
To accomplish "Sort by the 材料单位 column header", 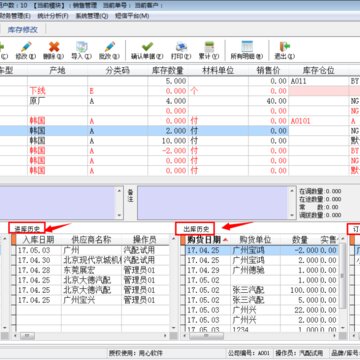I will click(x=218, y=71).
